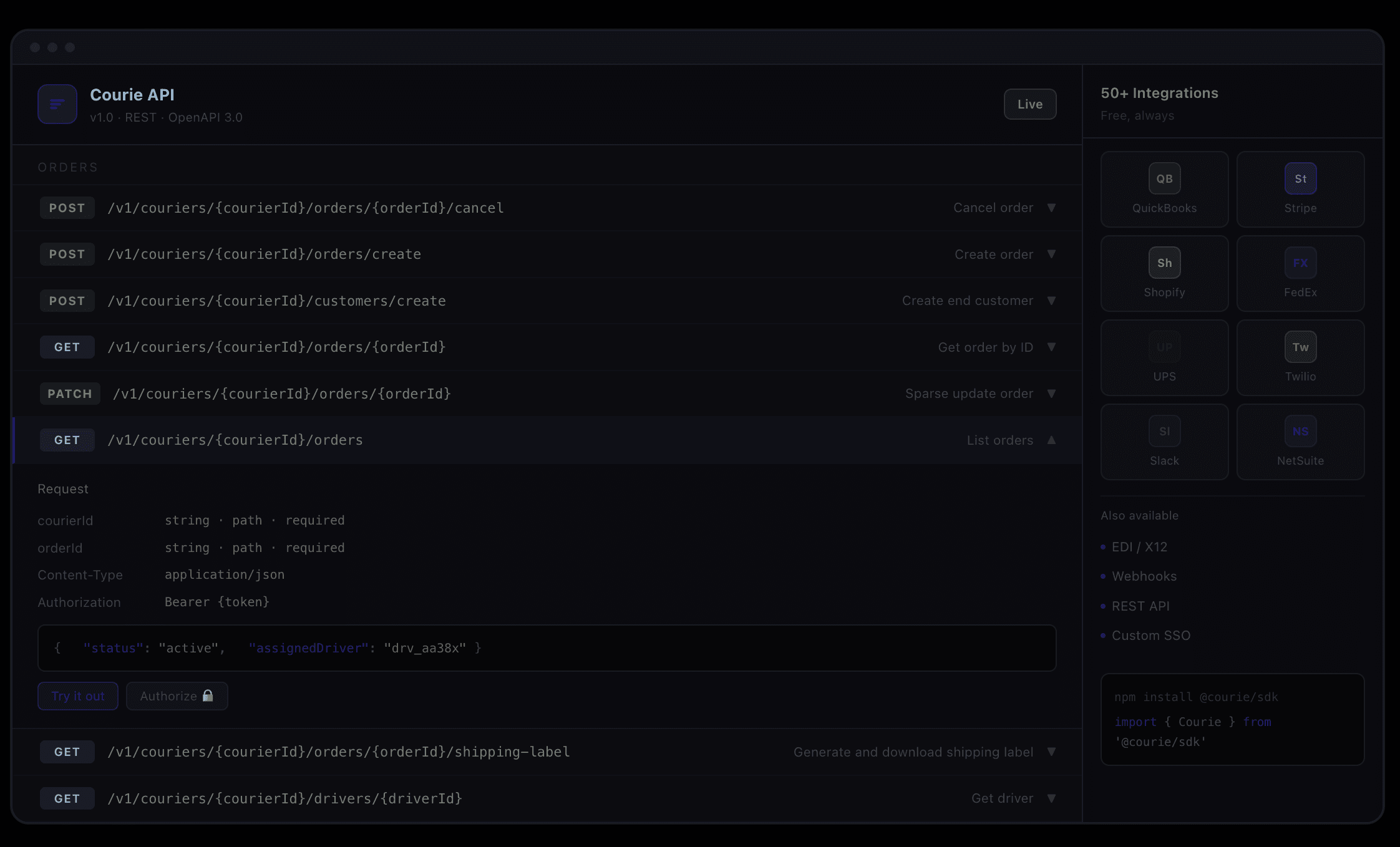Expand the Get driver endpoint chevron
Screen dimensions: 1400x847
1051,798
